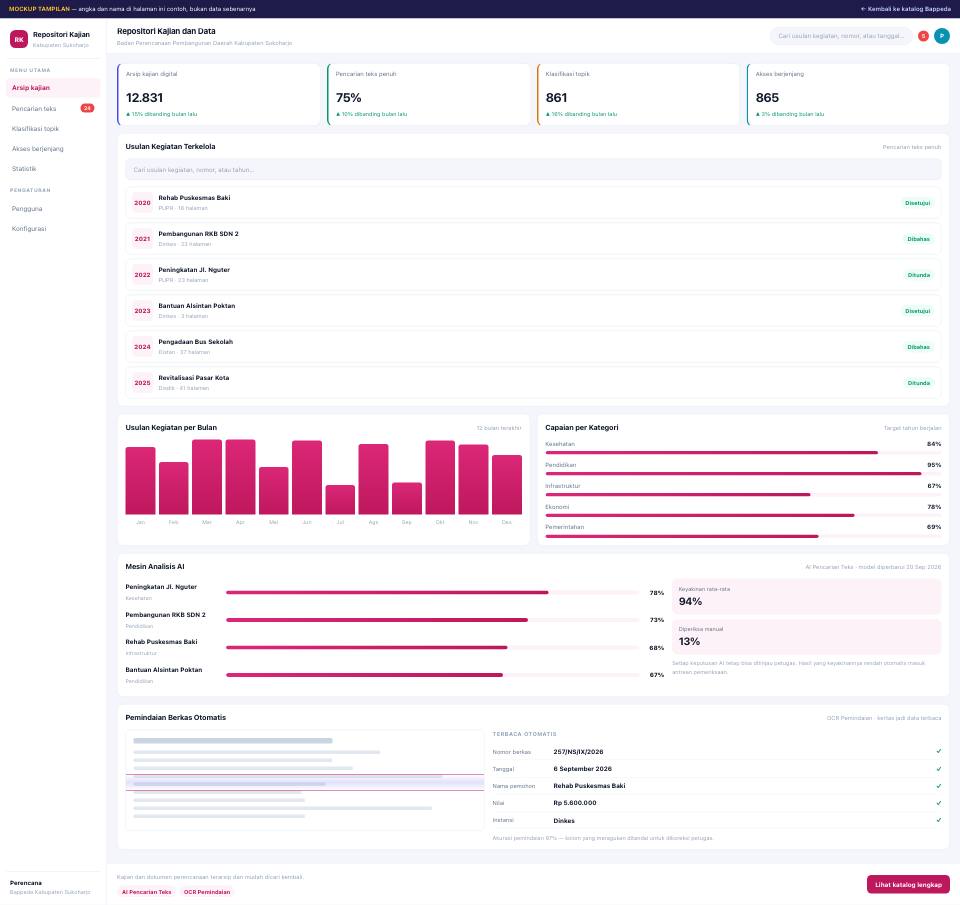Click the scanned document preview thumbnail

305,779
